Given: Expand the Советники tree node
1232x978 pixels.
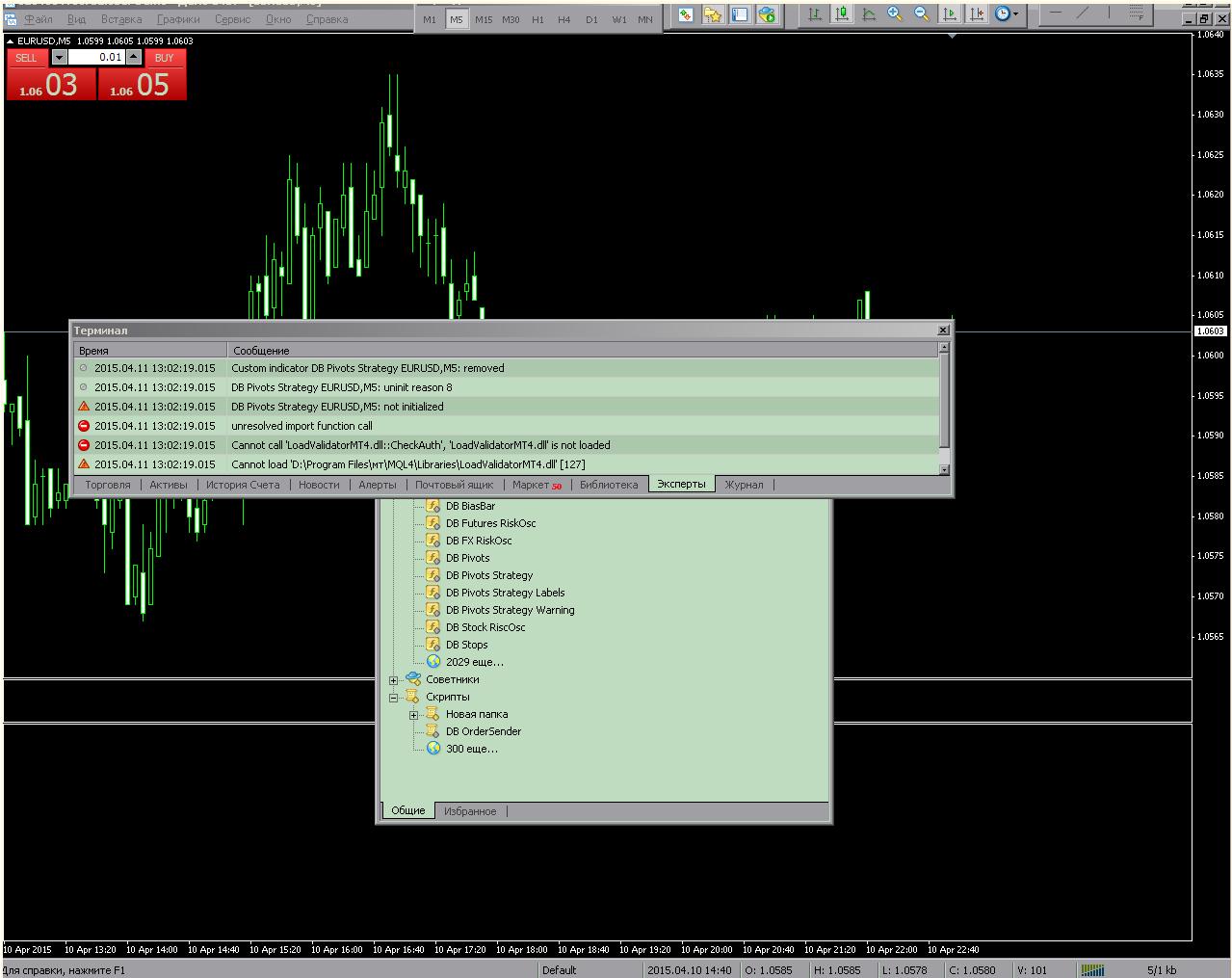Looking at the screenshot, I should [x=393, y=680].
